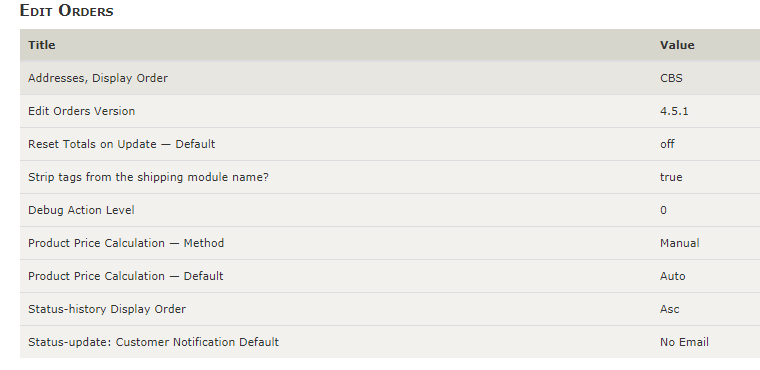Click the Edit Orders page heading
The width and height of the screenshot is (760, 370).
[x=66, y=11]
